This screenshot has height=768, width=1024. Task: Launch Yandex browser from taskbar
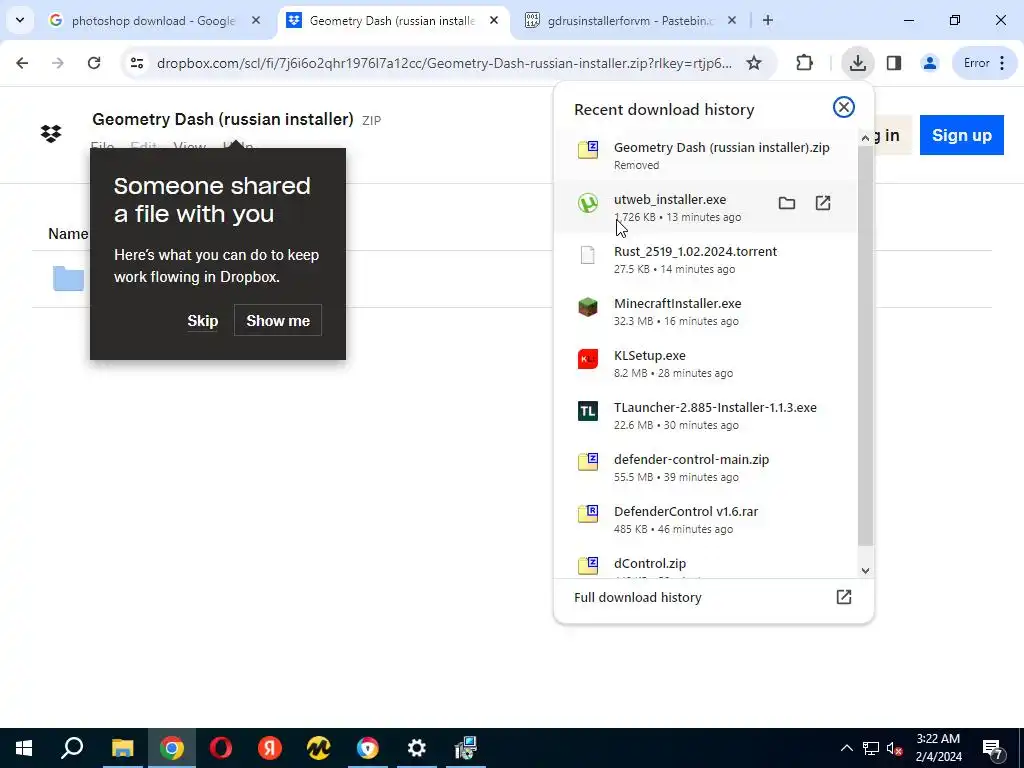(270, 748)
